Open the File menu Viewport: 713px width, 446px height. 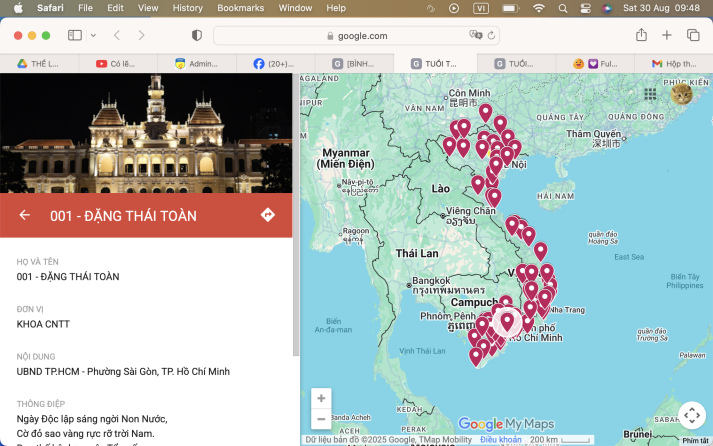(85, 8)
